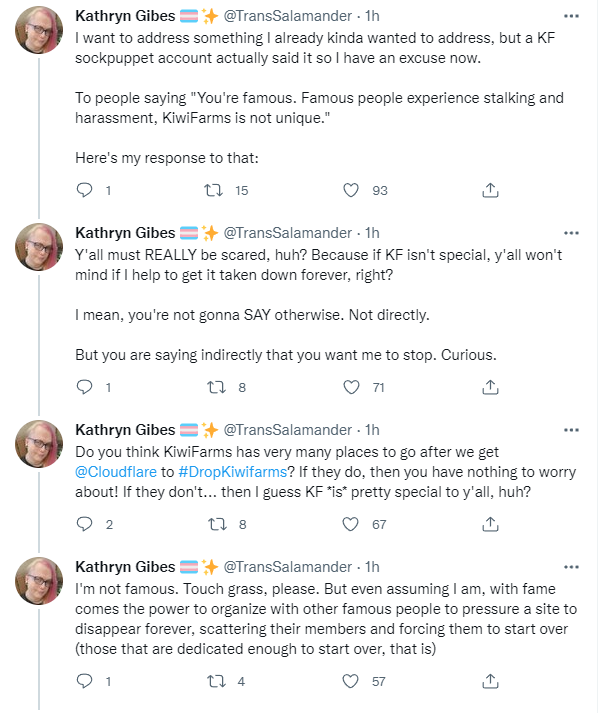Viewport: 600px width, 713px height.
Task: Open more options on the second tweet
Action: (571, 233)
